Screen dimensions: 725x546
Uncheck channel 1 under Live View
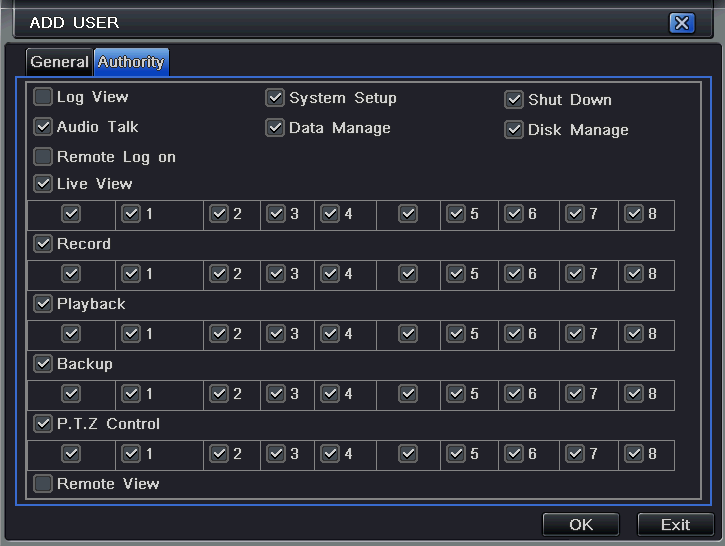tap(131, 214)
